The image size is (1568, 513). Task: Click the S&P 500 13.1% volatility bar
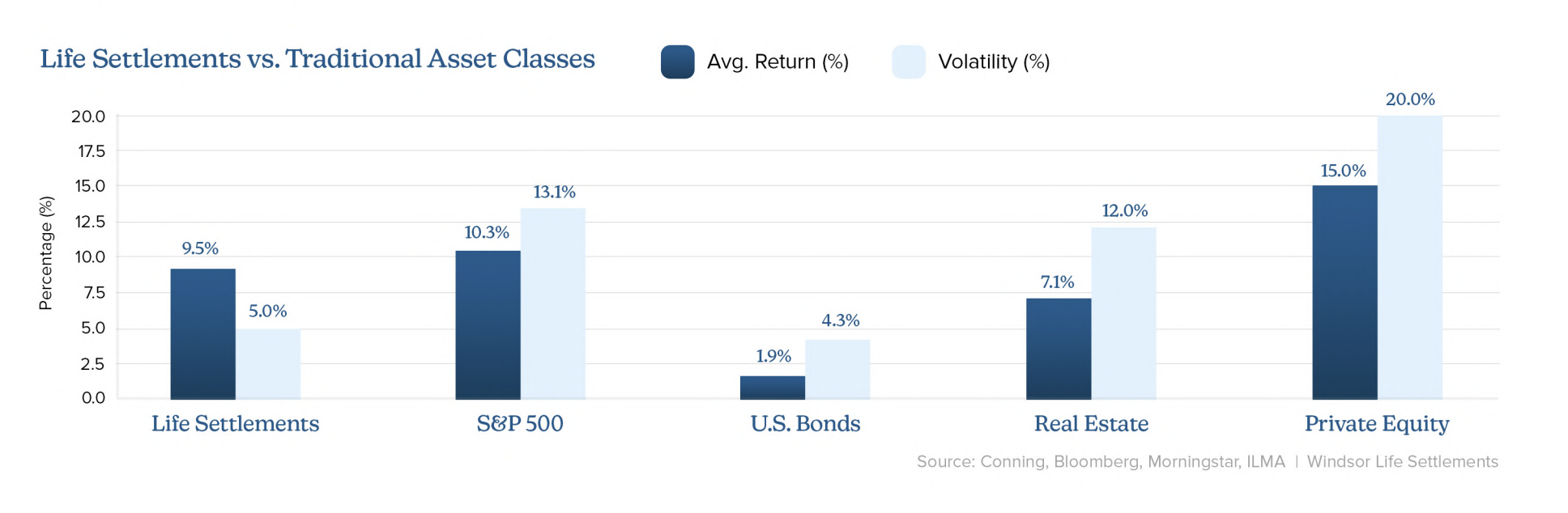tap(553, 303)
